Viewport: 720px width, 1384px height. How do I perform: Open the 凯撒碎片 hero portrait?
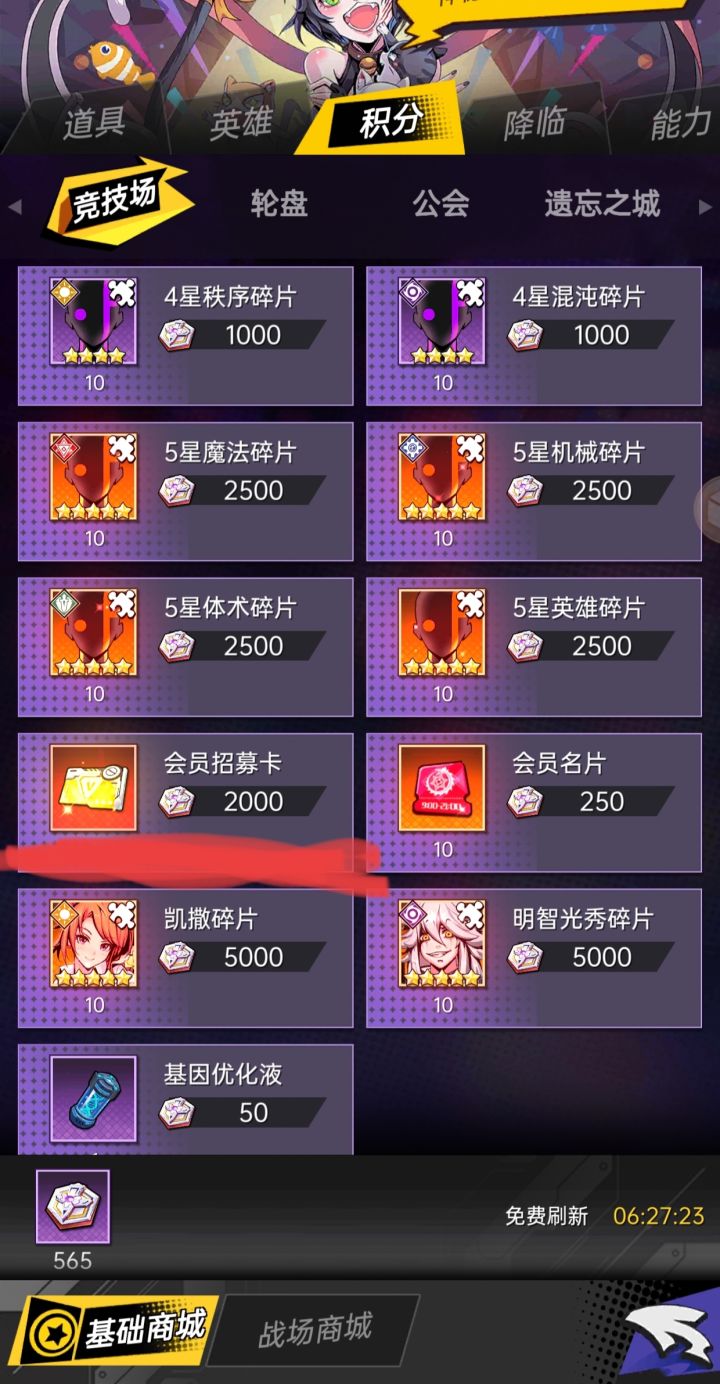[x=94, y=945]
